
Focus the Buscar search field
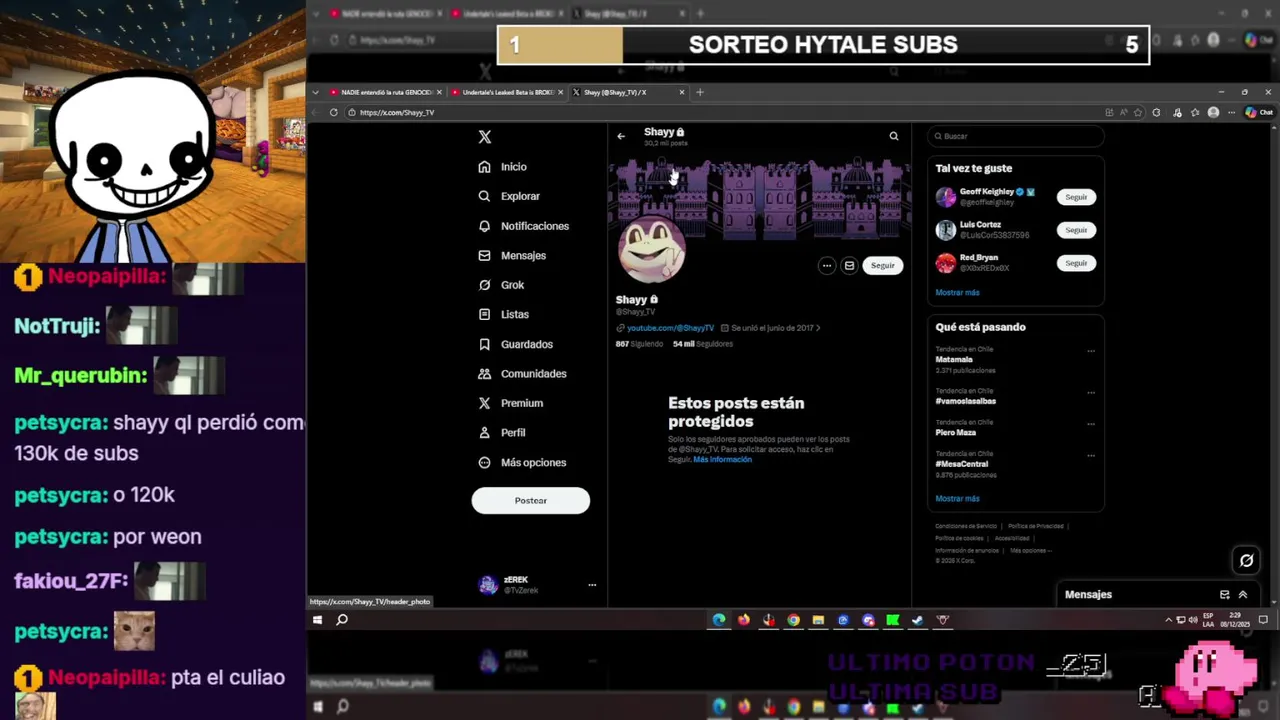pos(1015,136)
